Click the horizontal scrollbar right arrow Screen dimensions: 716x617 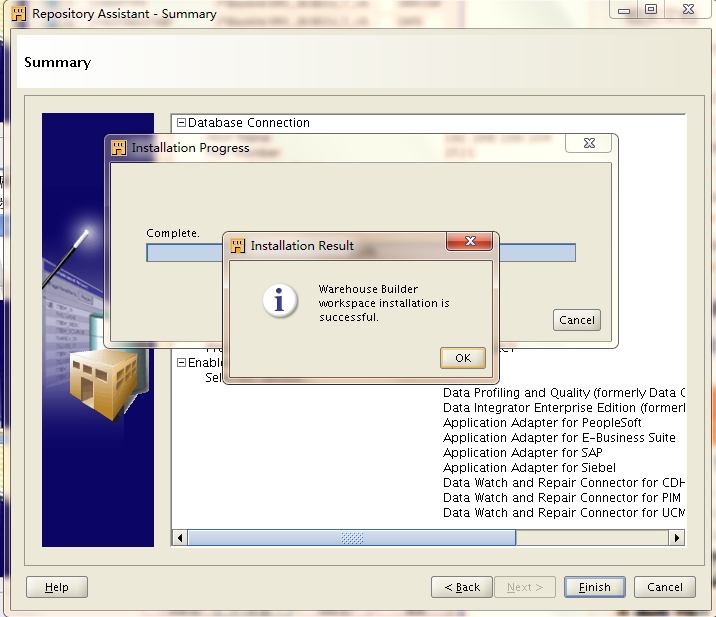point(677,538)
